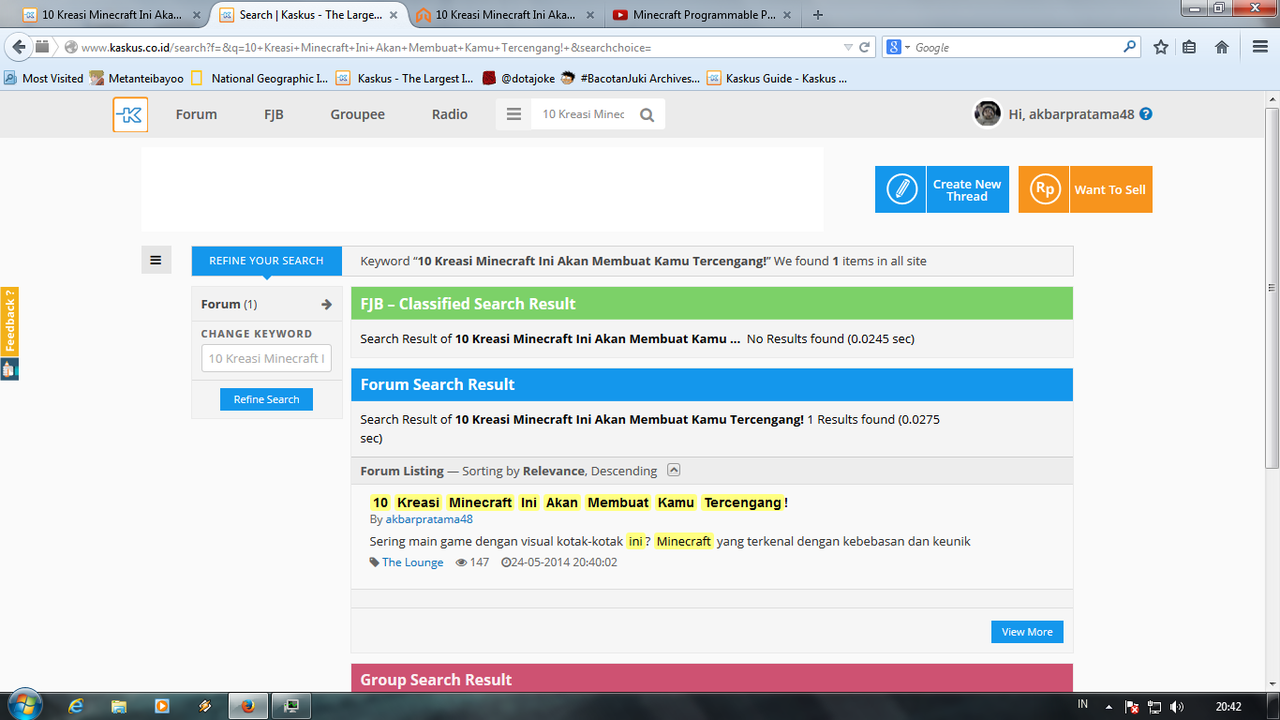Switch to first 10 Kreasi Minecraft tab

tap(111, 15)
